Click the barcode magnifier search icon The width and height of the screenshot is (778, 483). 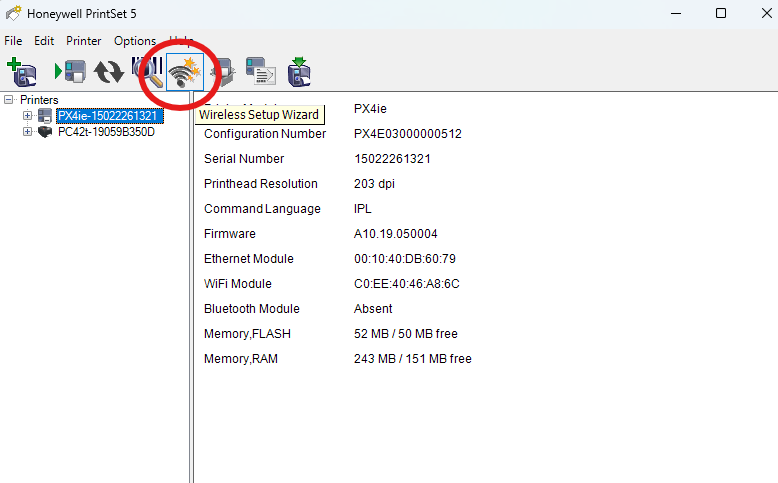pyautogui.click(x=148, y=72)
